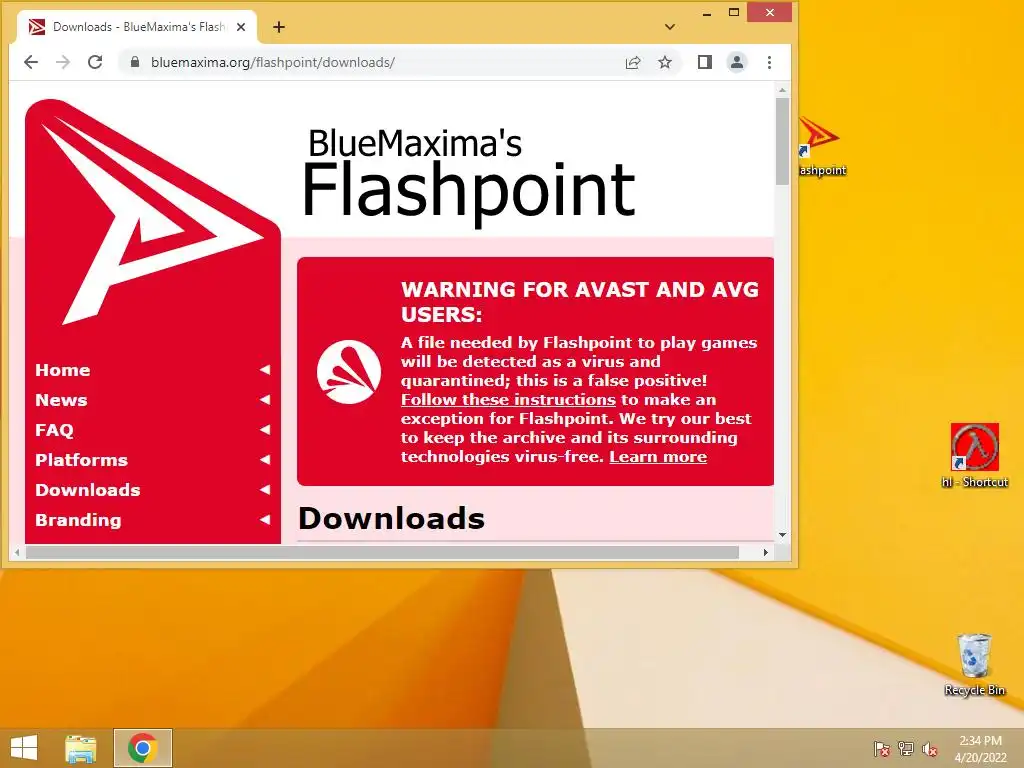Click the Chrome taskbar icon
Viewport: 1024px width, 768px height.
(143, 748)
